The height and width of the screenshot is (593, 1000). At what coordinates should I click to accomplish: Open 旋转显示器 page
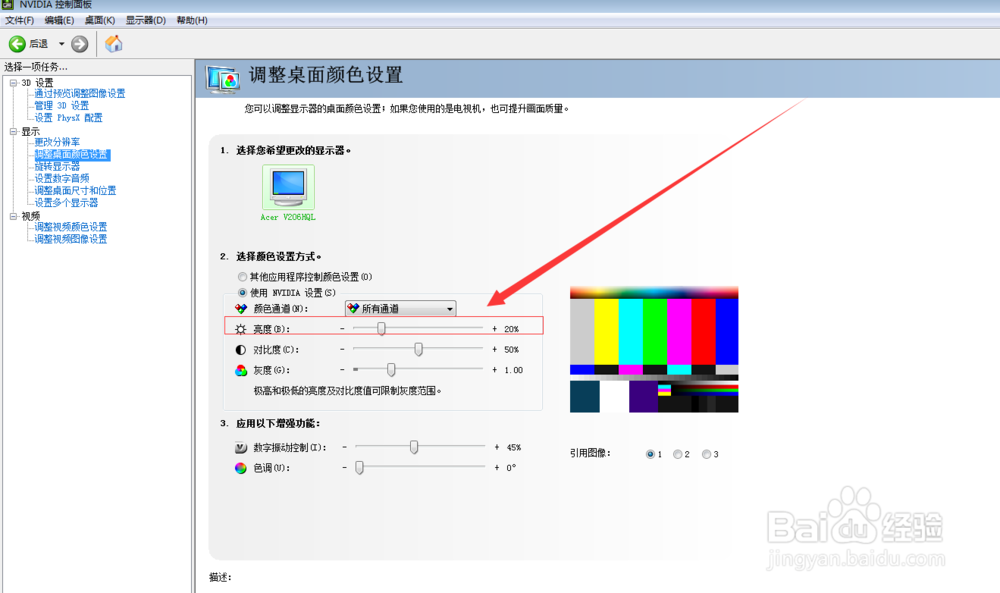[x=57, y=166]
